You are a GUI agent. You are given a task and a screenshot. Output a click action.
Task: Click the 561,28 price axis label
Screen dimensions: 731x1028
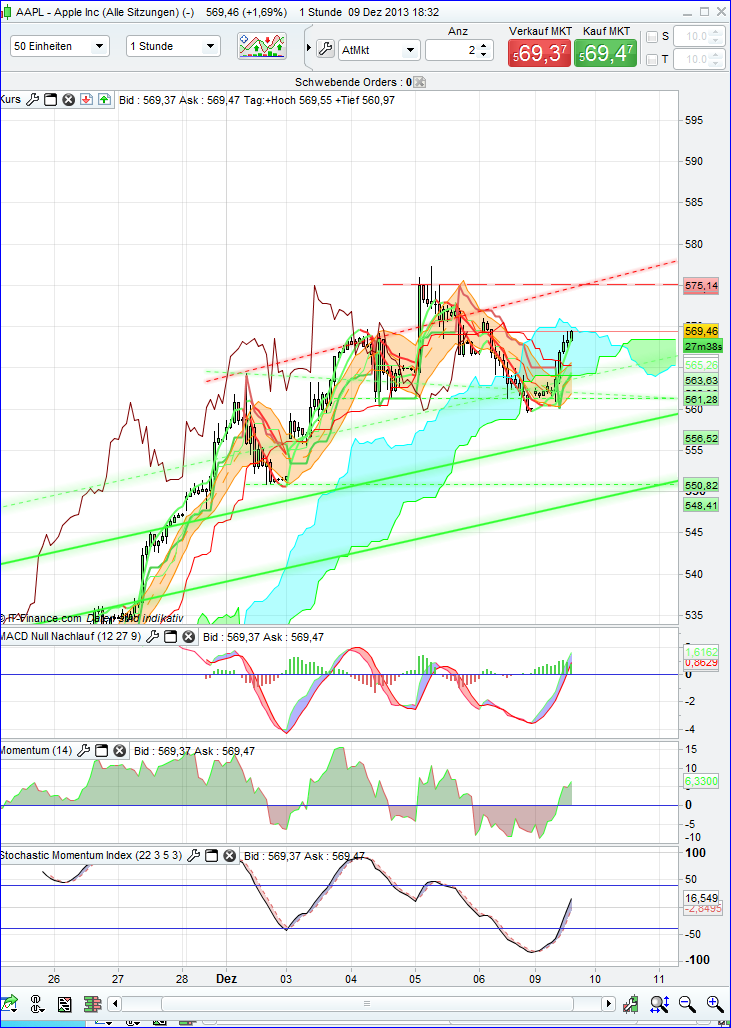[x=703, y=399]
